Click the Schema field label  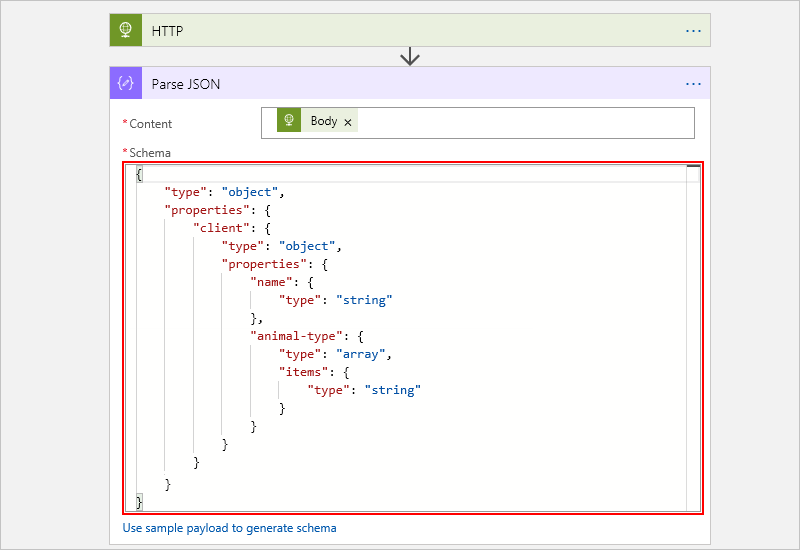(x=149, y=153)
